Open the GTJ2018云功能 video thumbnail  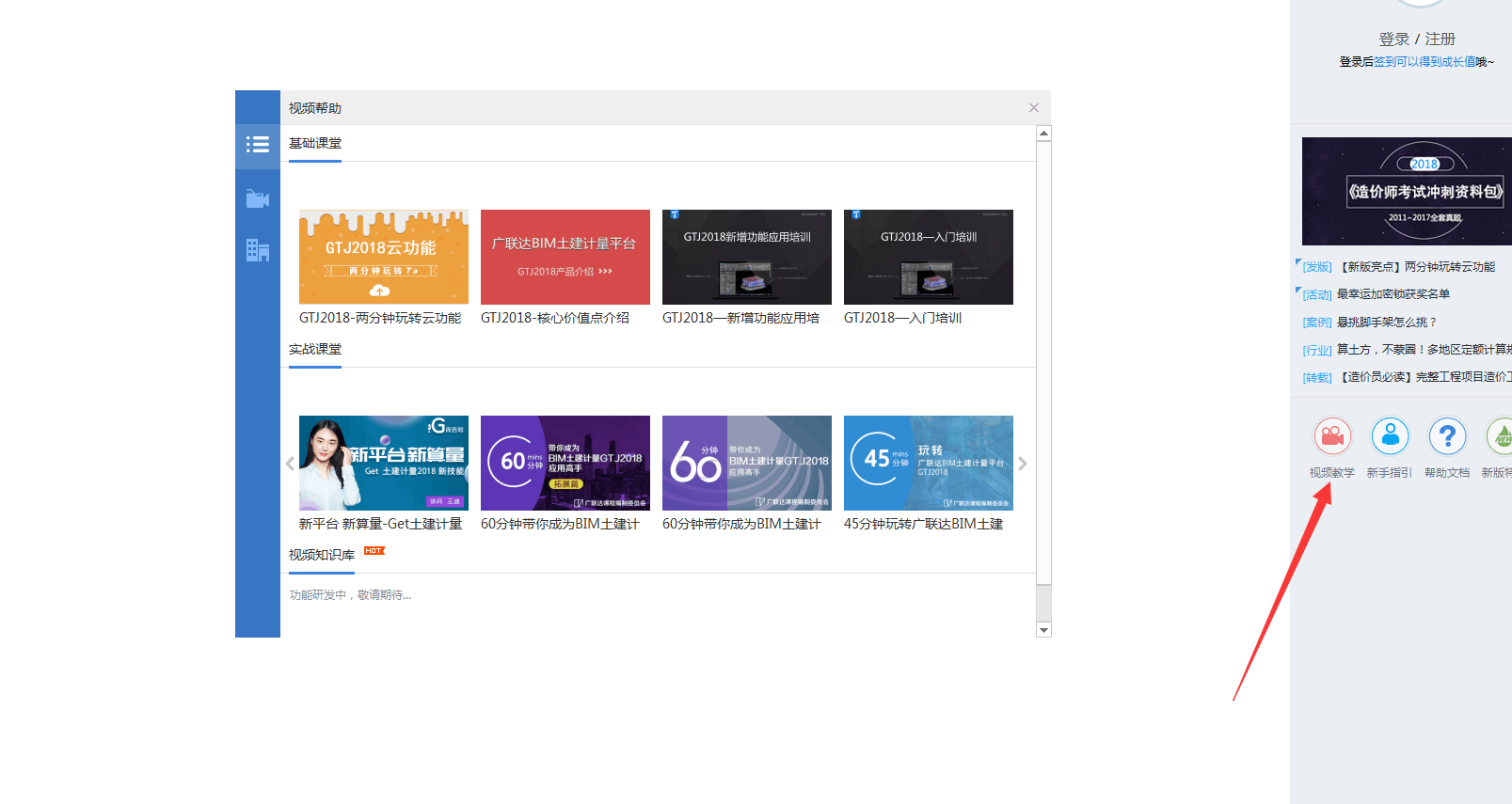point(384,257)
